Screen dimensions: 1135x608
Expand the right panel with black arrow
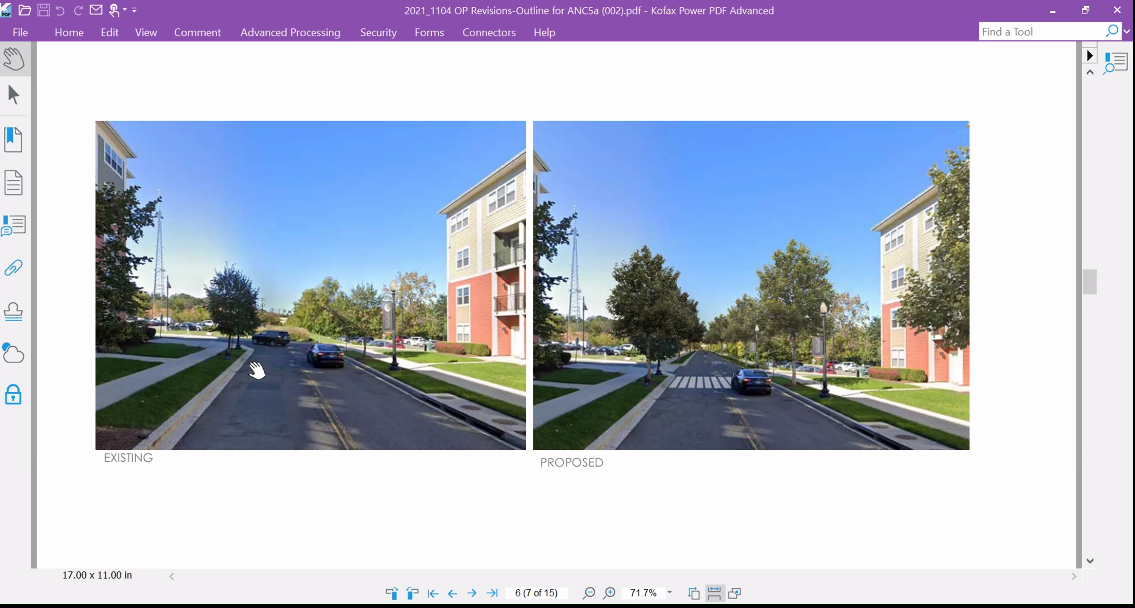point(1091,56)
